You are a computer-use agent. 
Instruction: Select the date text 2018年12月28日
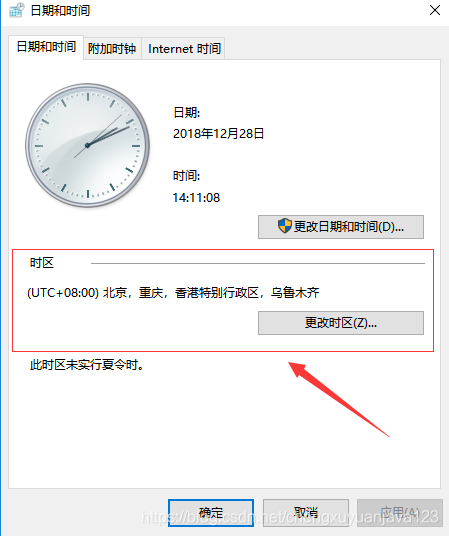coord(219,134)
